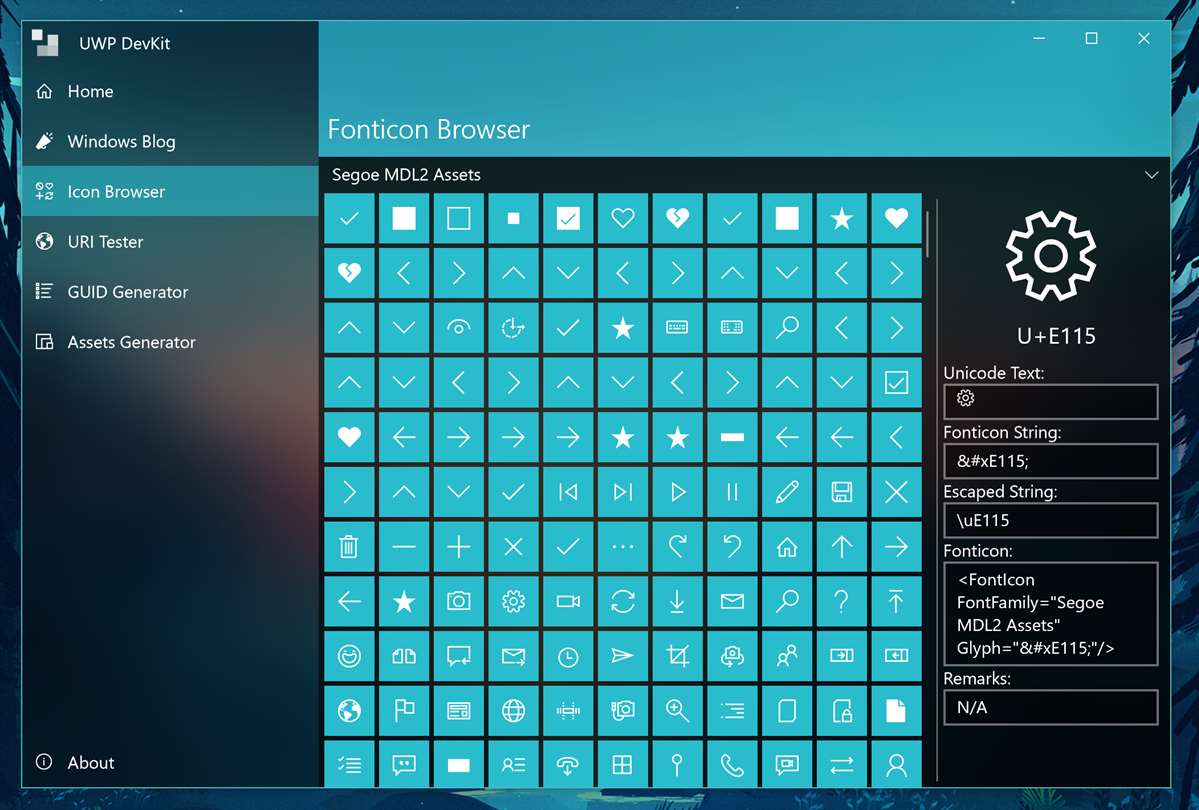
Task: Go to Home in the sidebar
Action: click(x=170, y=92)
